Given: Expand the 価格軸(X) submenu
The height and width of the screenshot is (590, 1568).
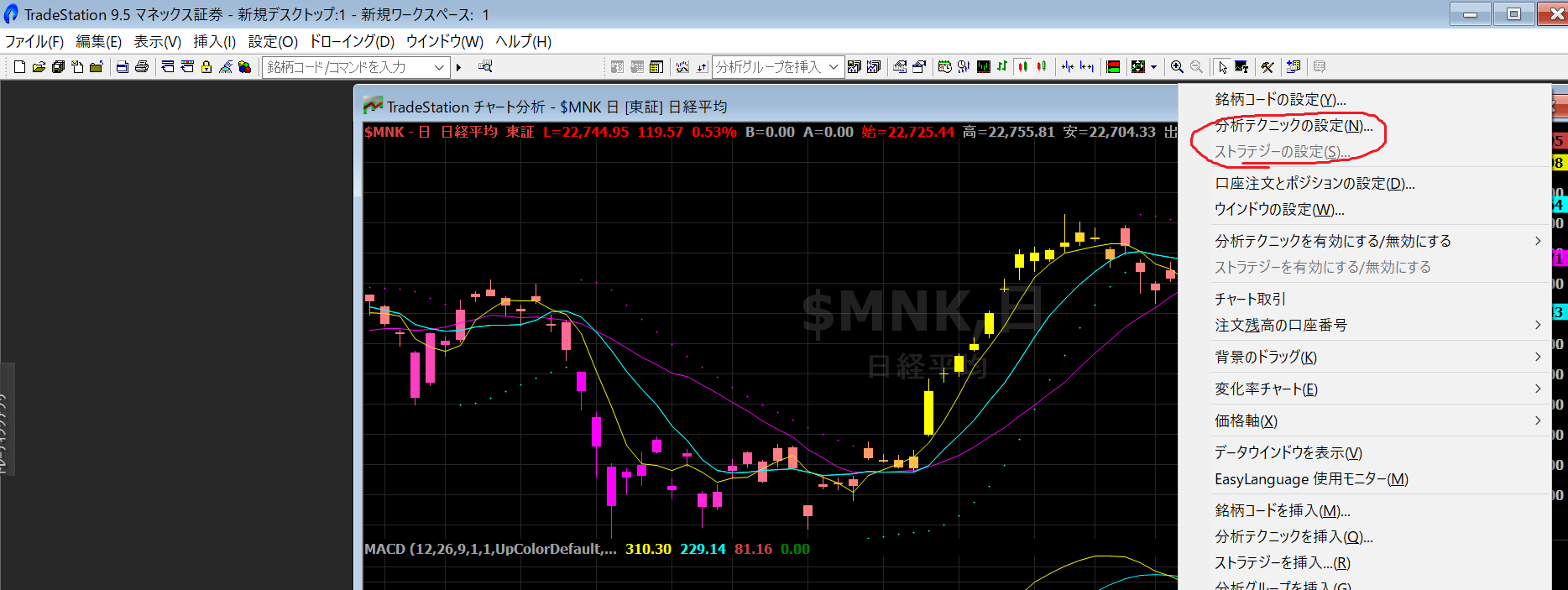Looking at the screenshot, I should point(1364,420).
